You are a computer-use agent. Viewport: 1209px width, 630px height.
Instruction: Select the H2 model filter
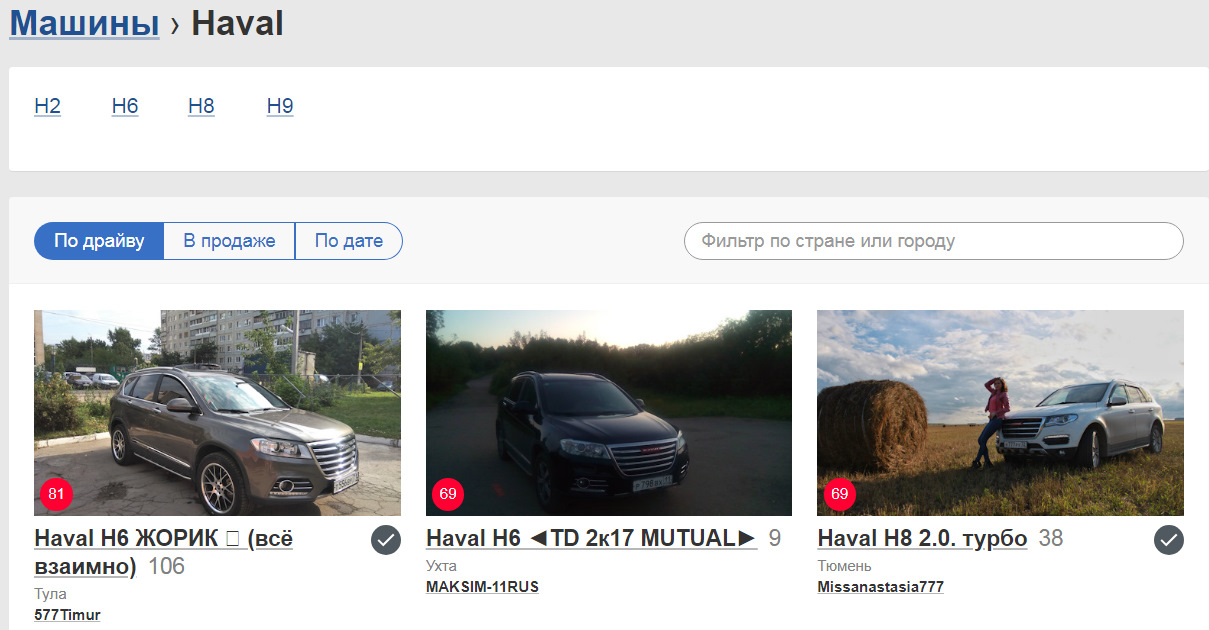(x=47, y=105)
